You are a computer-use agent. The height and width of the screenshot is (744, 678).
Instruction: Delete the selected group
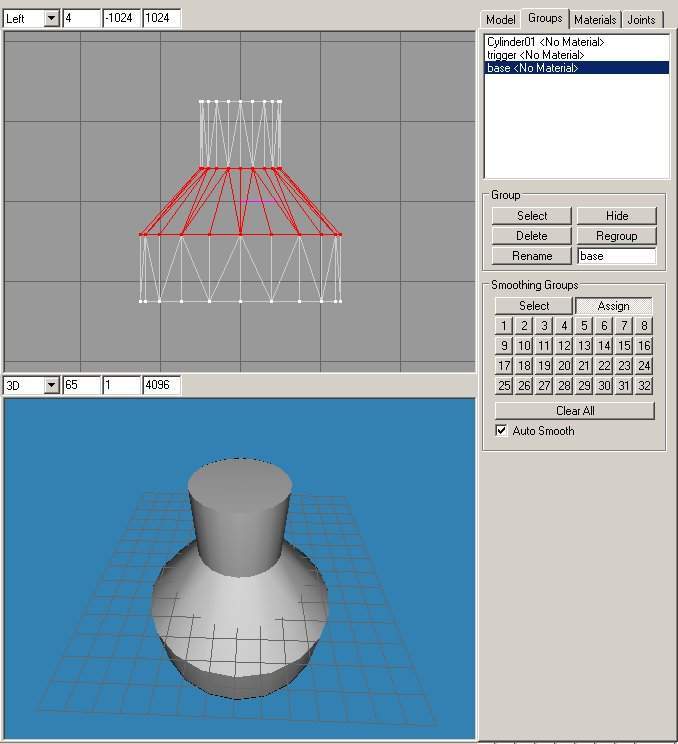532,236
